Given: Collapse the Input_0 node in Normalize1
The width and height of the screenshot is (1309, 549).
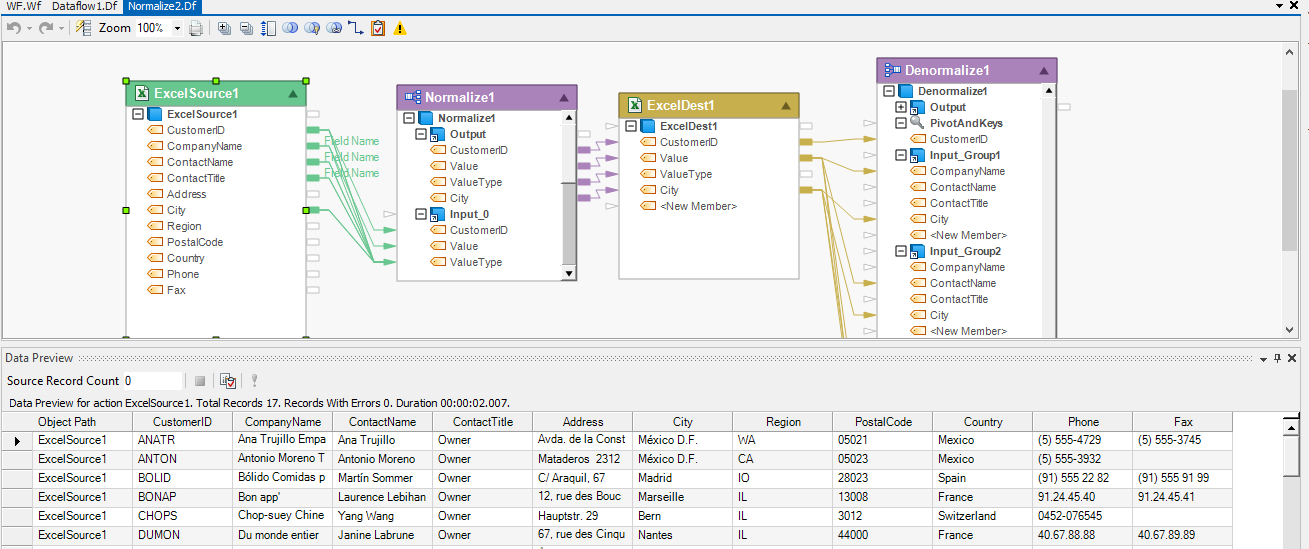Looking at the screenshot, I should [421, 214].
